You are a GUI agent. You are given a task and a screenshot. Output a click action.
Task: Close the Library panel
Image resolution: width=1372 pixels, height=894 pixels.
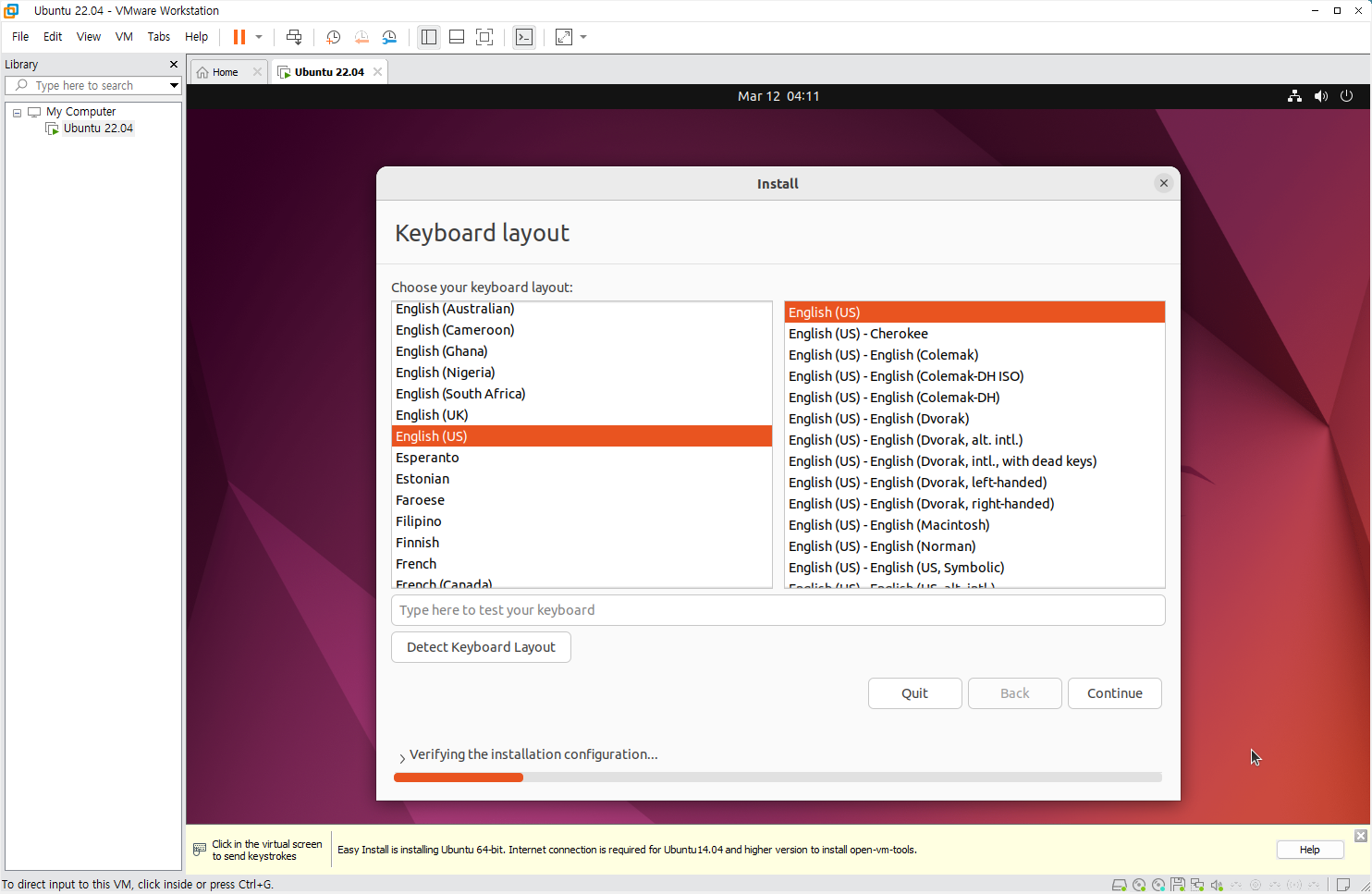point(174,65)
